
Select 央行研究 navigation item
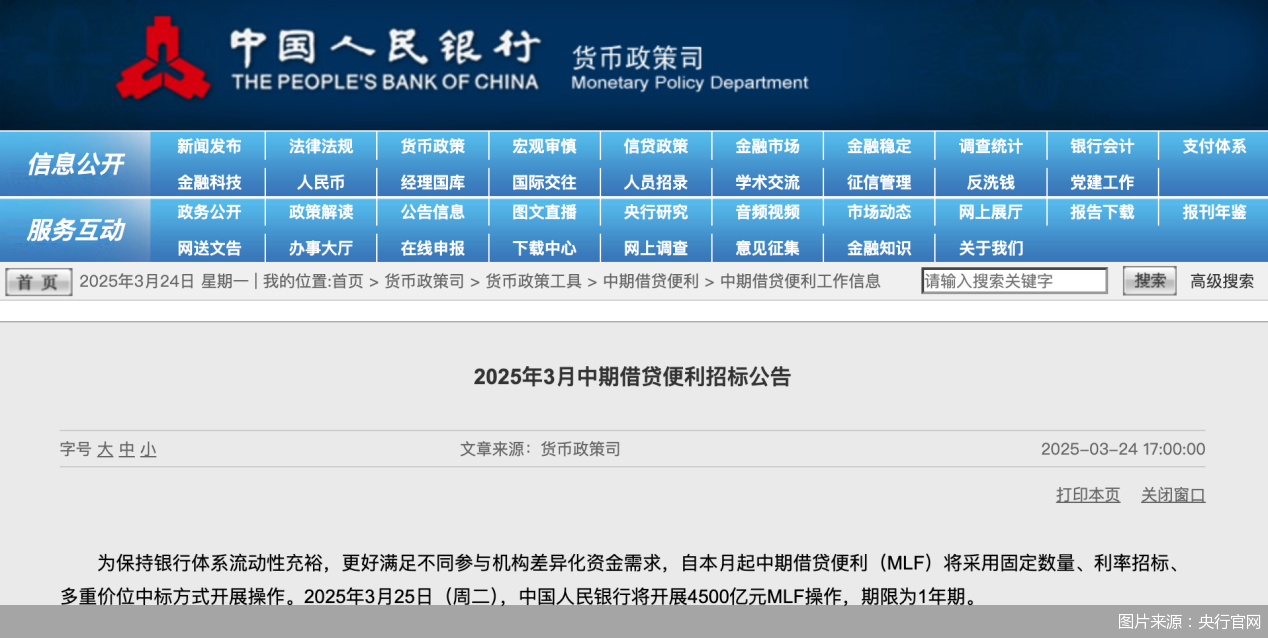656,212
